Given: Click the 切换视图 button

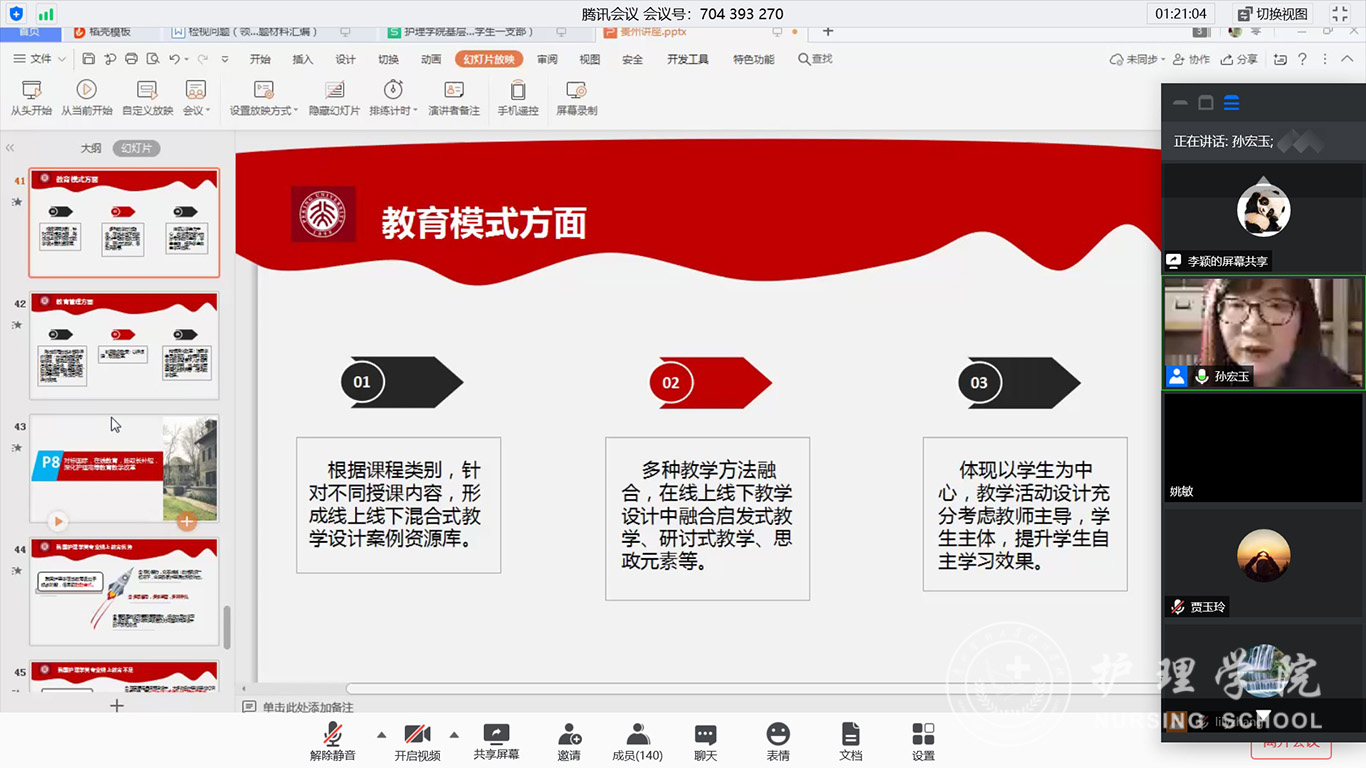Looking at the screenshot, I should click(x=1272, y=14).
